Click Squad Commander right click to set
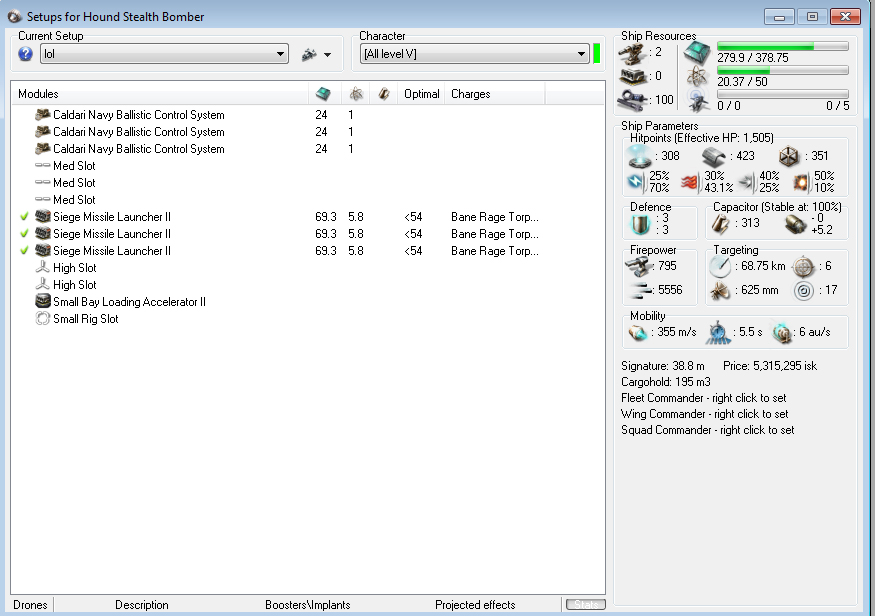 tap(708, 430)
